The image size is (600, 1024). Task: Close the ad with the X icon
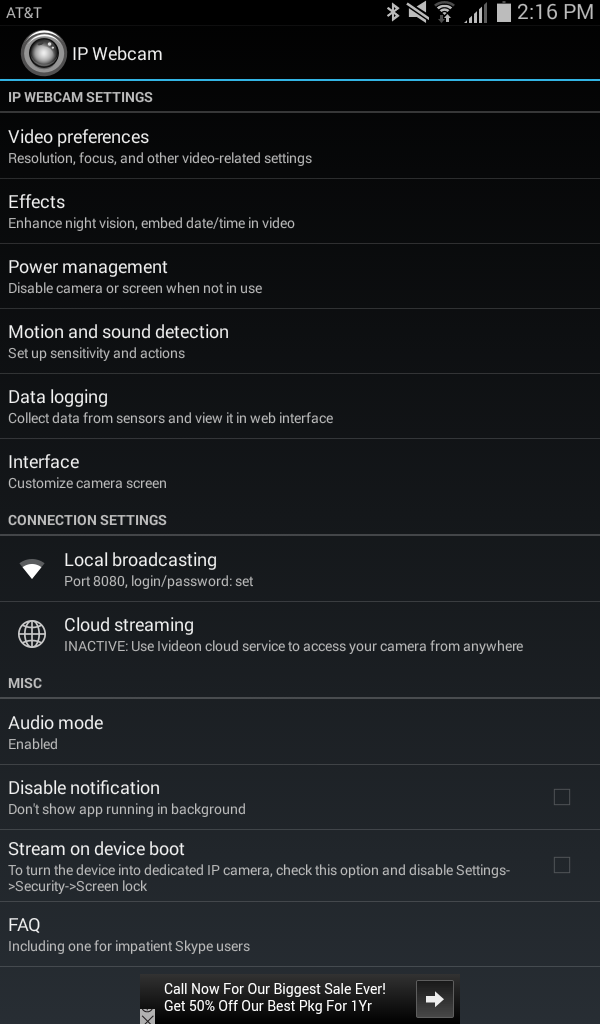click(148, 1016)
